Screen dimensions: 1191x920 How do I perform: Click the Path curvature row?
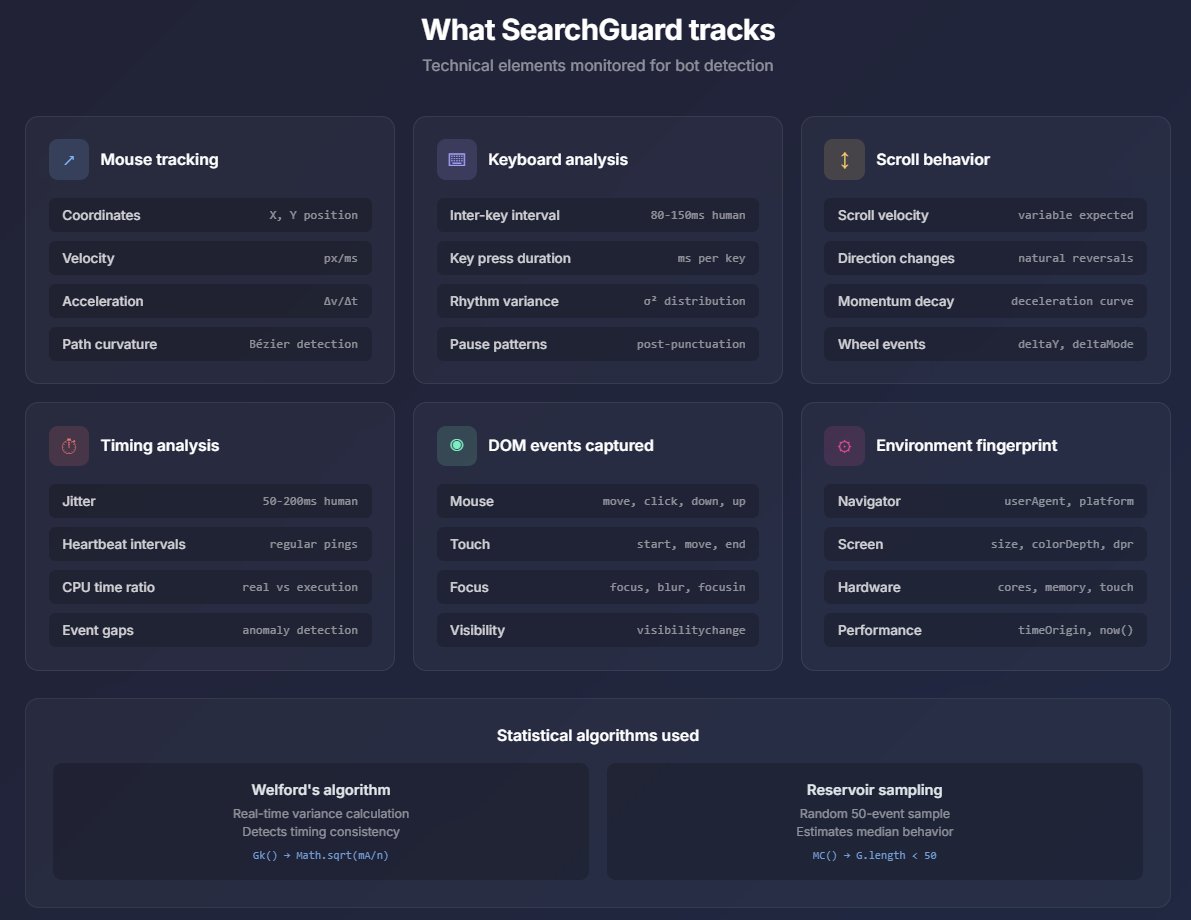coord(210,344)
